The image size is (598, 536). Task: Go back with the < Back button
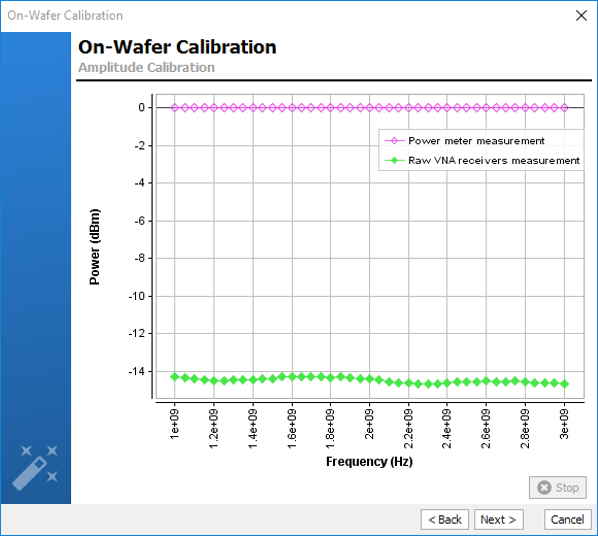coord(445,520)
